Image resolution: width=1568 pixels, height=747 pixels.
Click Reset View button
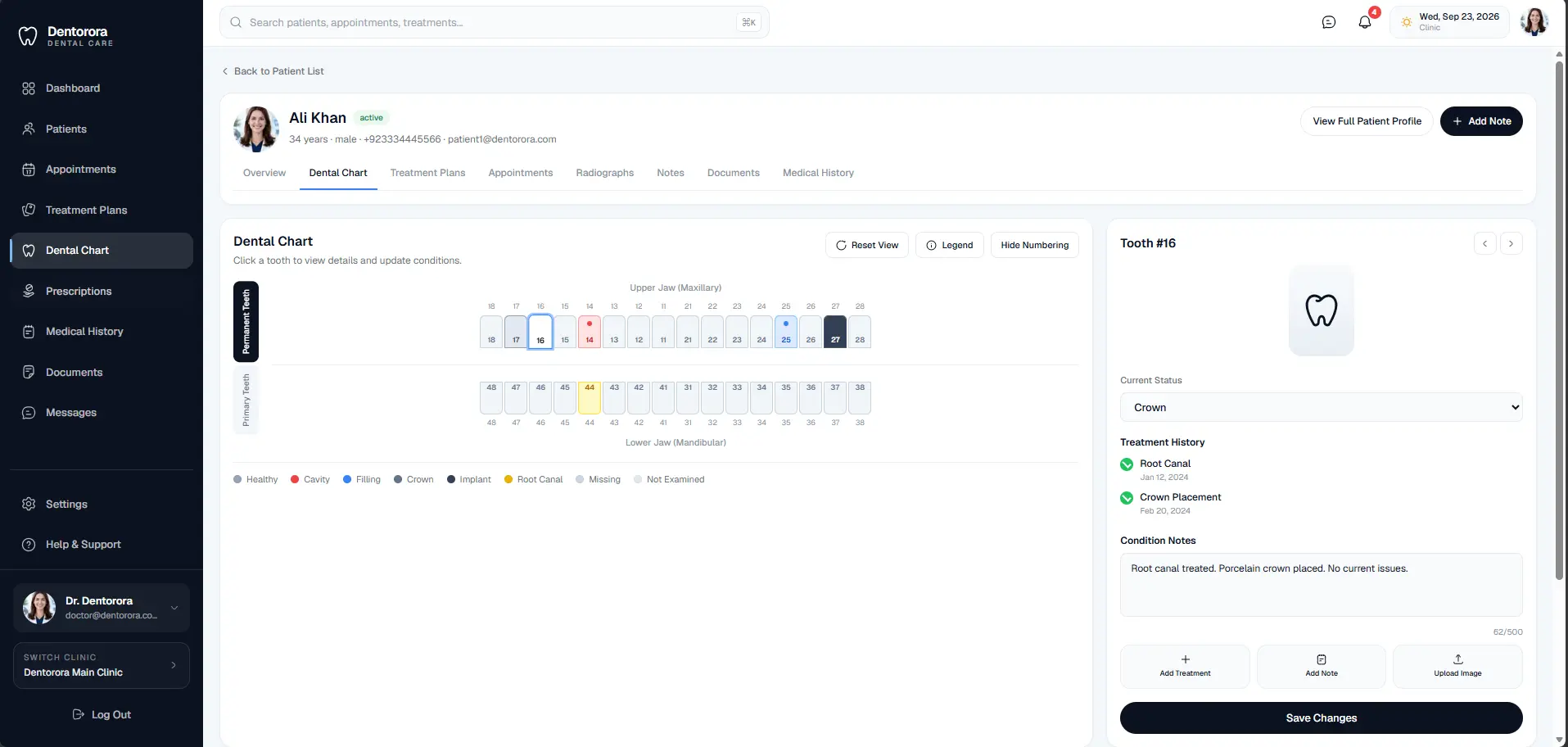pos(867,245)
